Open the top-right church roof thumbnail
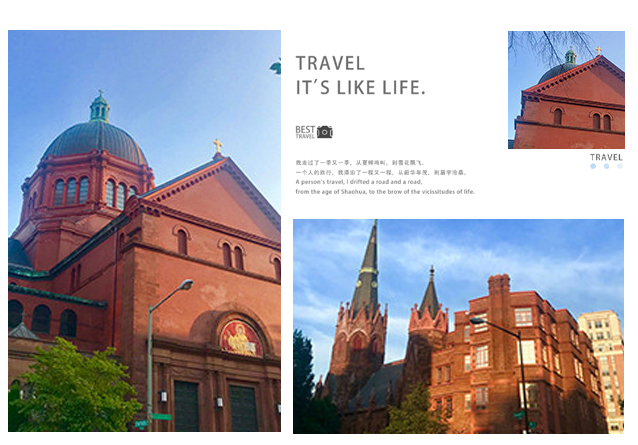Viewport: 638px width, 445px height. tap(566, 90)
